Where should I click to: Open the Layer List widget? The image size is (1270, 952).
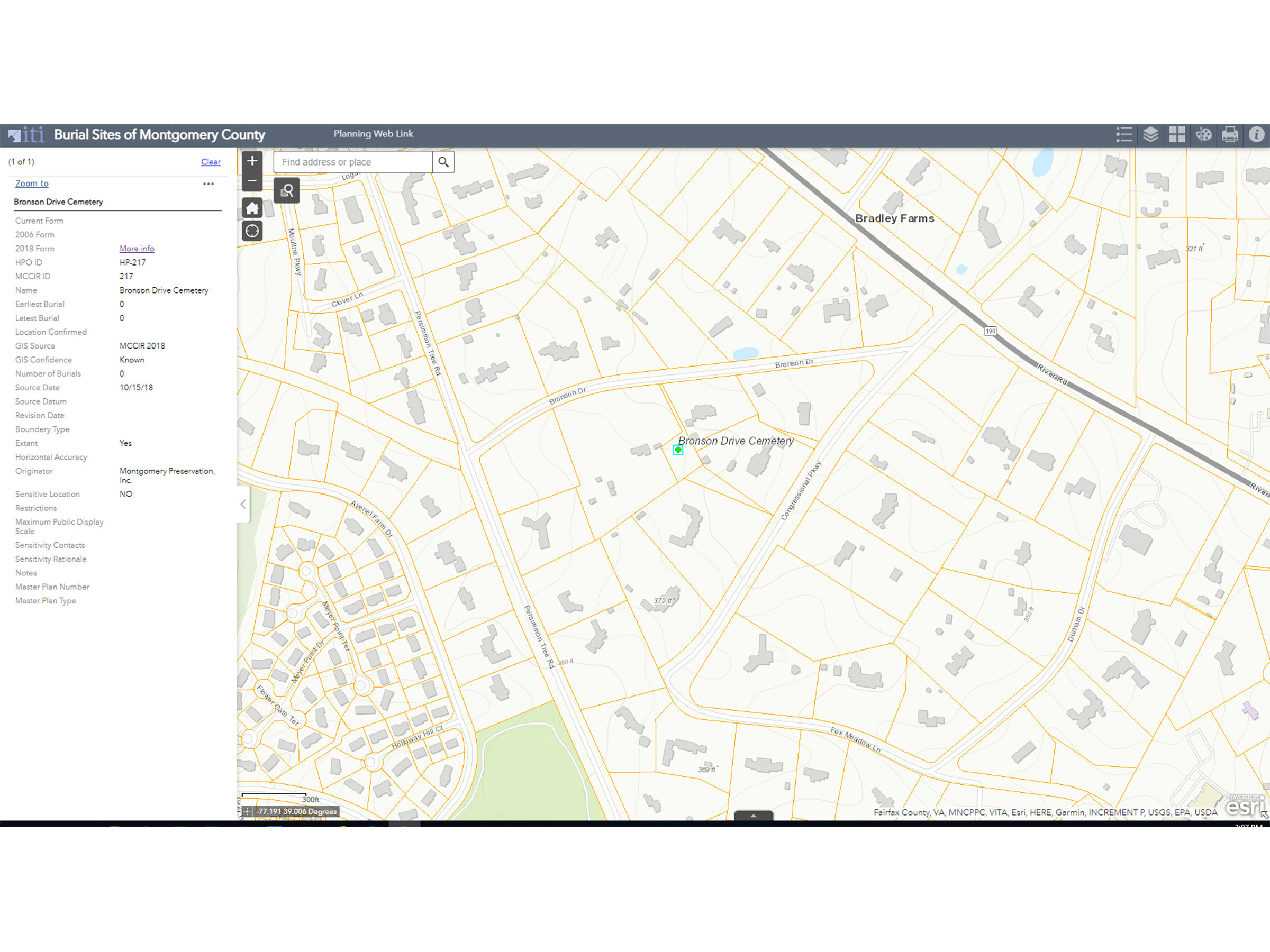click(1150, 135)
